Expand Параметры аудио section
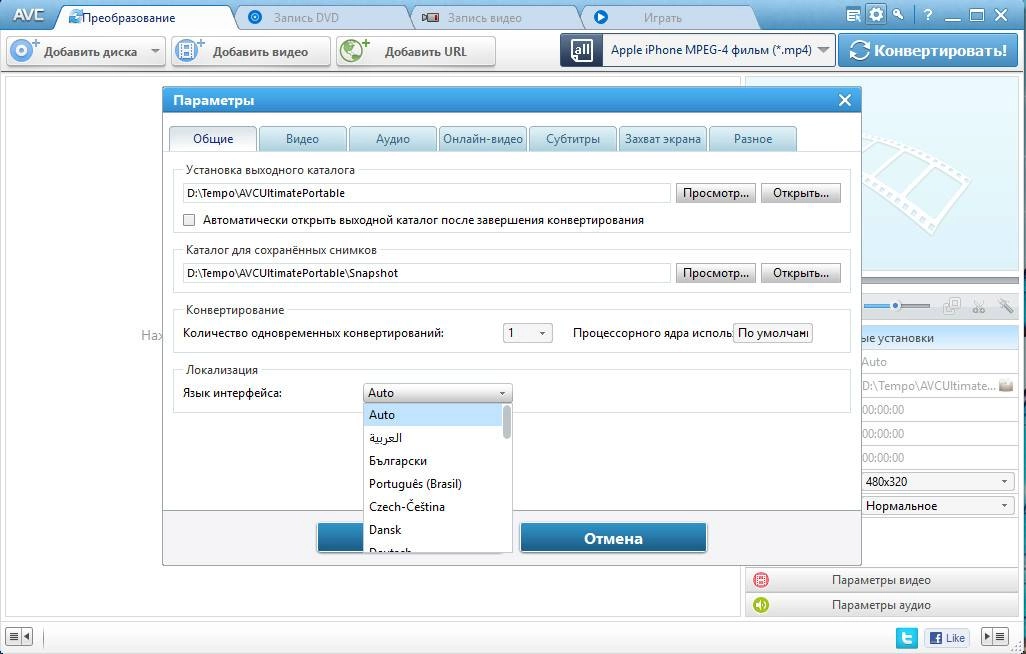 pos(881,606)
